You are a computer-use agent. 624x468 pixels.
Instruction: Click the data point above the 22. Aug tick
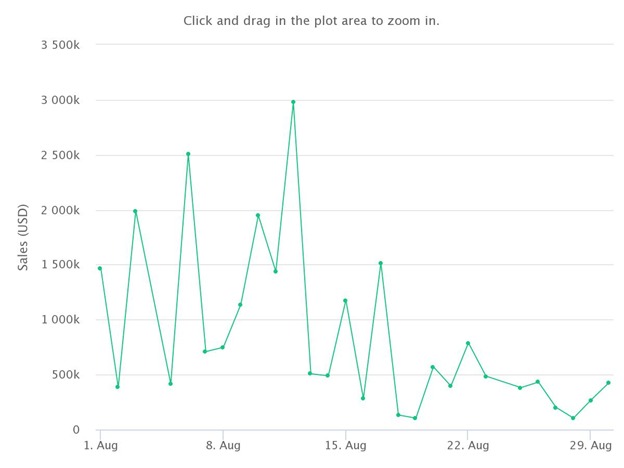tap(468, 343)
